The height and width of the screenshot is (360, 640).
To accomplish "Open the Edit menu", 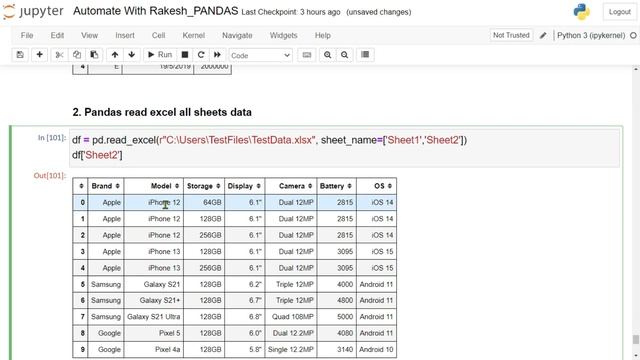I will click(x=57, y=36).
